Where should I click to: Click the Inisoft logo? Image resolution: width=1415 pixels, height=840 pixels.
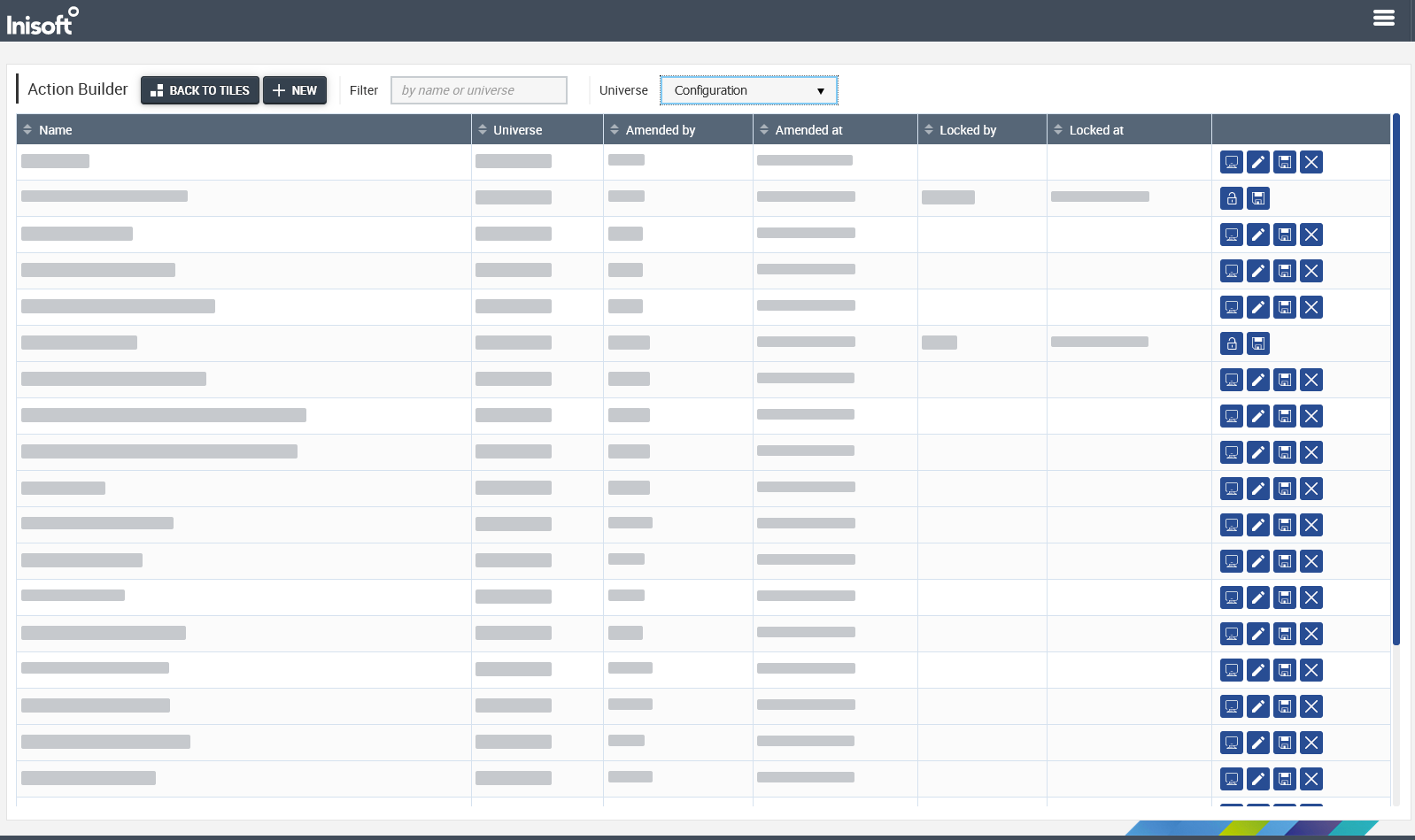(43, 21)
